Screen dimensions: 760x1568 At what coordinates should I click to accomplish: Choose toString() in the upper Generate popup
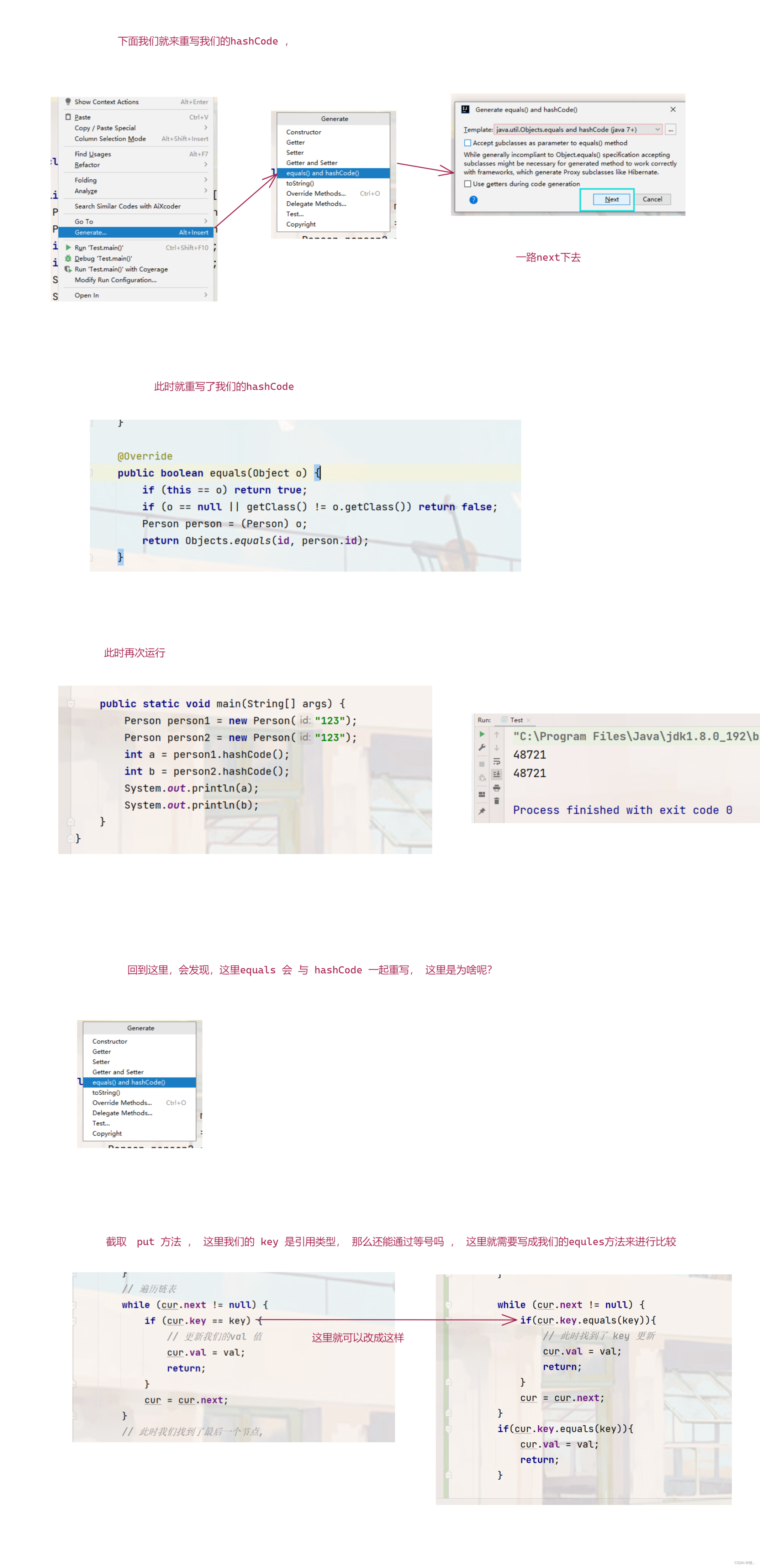[300, 183]
